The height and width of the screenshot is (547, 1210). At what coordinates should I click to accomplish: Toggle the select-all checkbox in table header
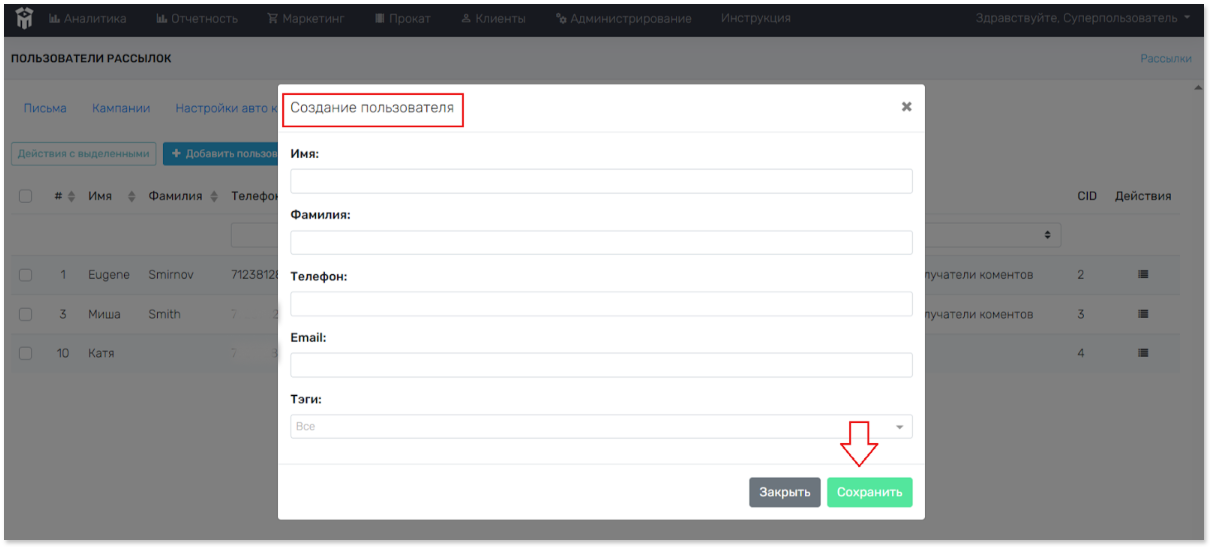(26, 197)
